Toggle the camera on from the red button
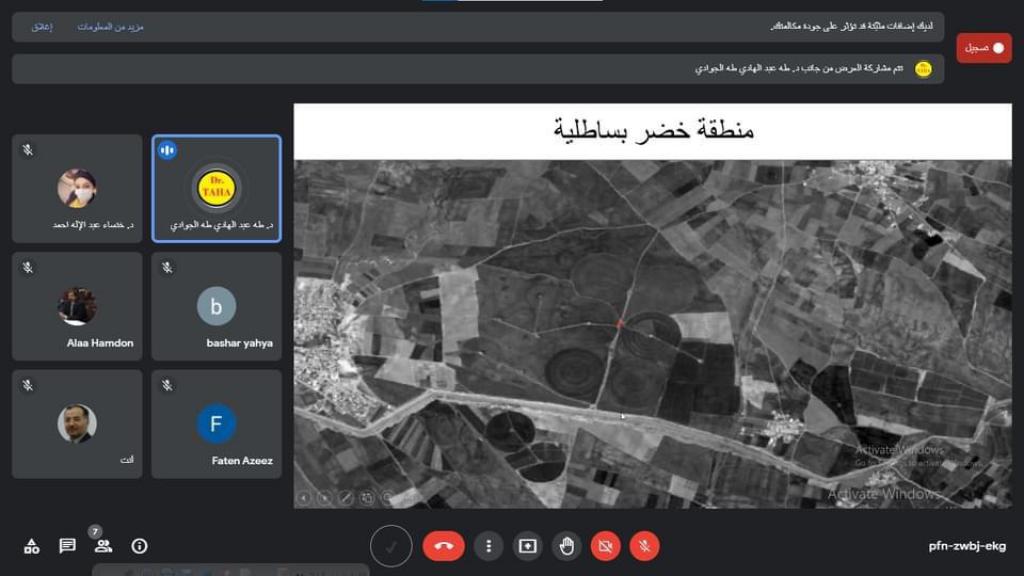This screenshot has height=576, width=1024. (605, 546)
